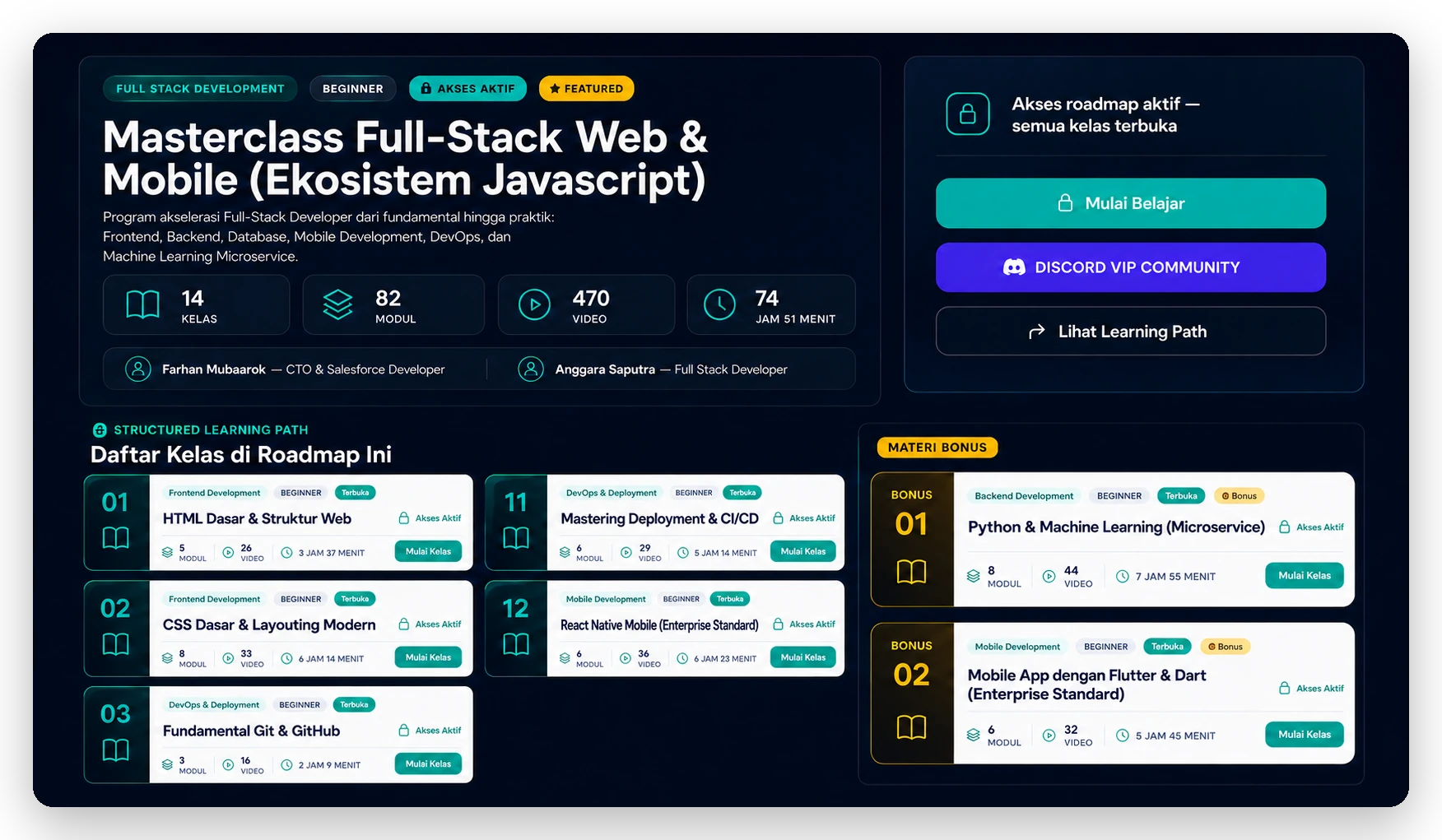The width and height of the screenshot is (1442, 840).
Task: Click the MATERI BONUS label
Action: [x=937, y=448]
